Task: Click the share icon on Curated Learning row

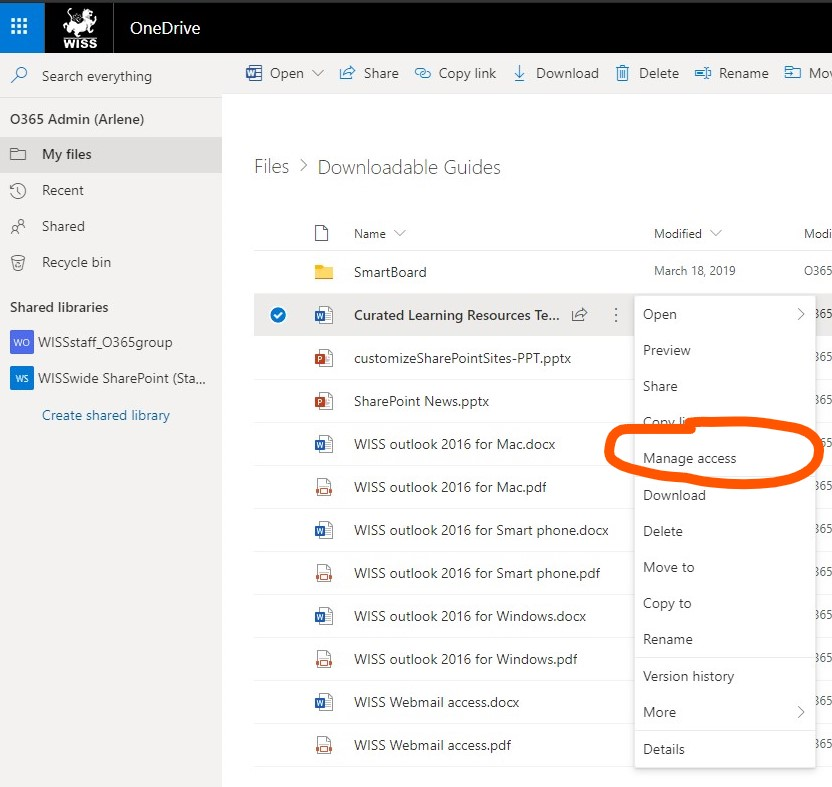Action: click(x=579, y=315)
